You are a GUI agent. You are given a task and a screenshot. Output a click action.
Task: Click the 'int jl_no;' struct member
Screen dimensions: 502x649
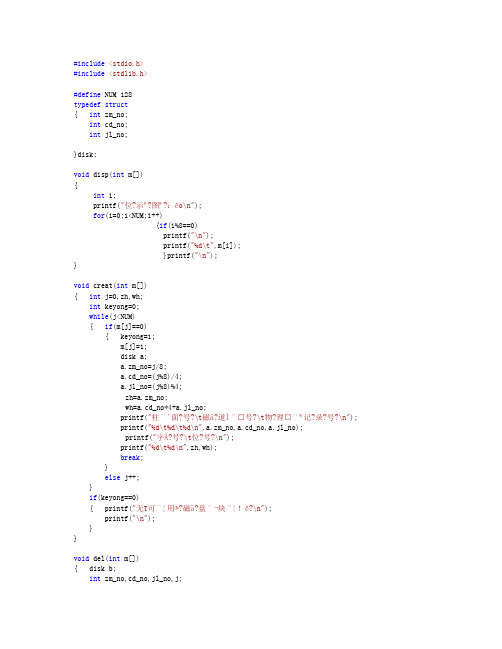click(108, 135)
